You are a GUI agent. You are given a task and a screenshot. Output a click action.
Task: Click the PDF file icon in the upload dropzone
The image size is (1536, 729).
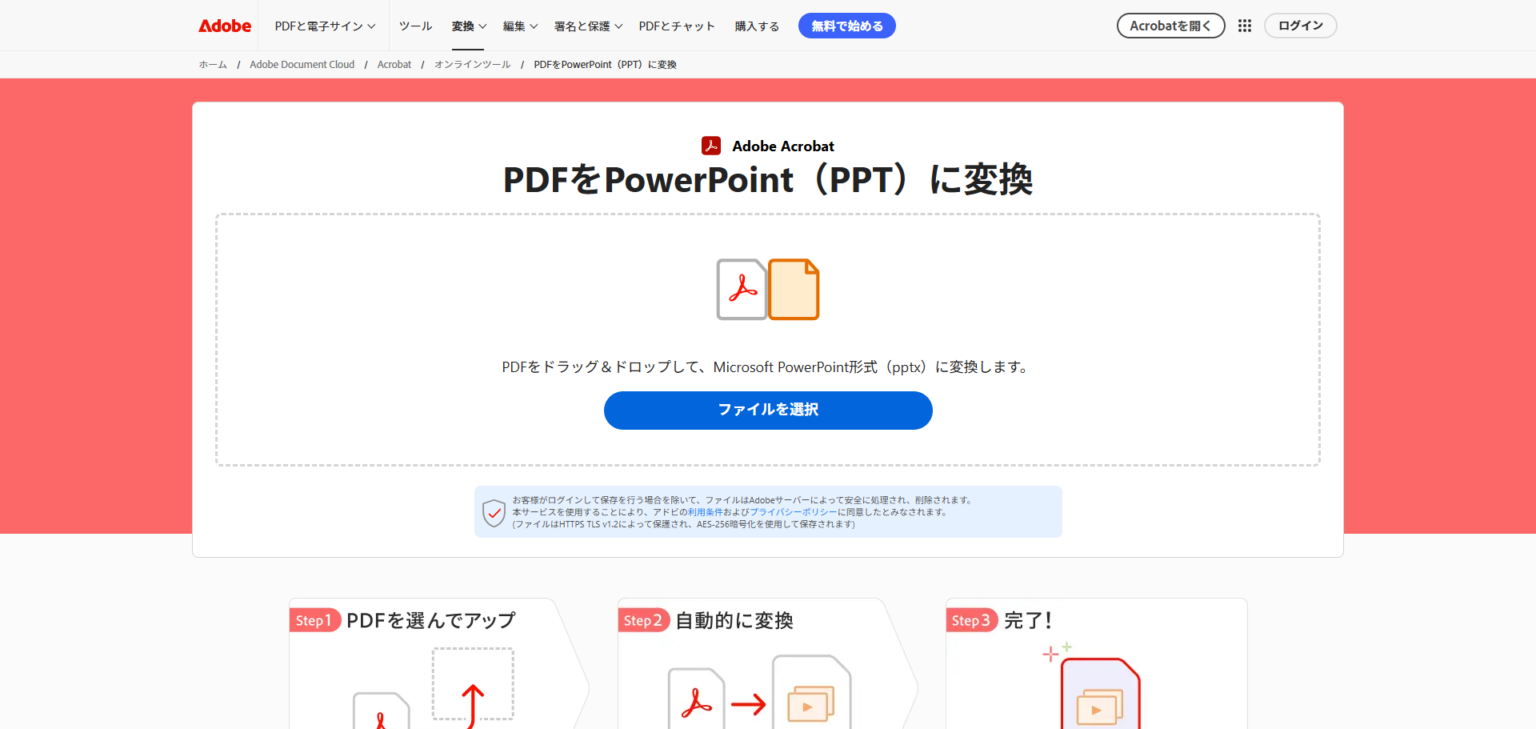tap(740, 290)
